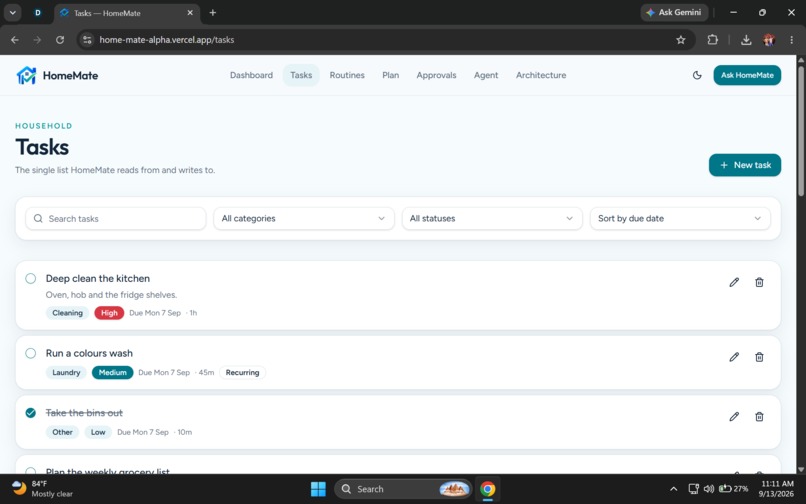Edit the Deep clean the kitchen task

[x=734, y=282]
